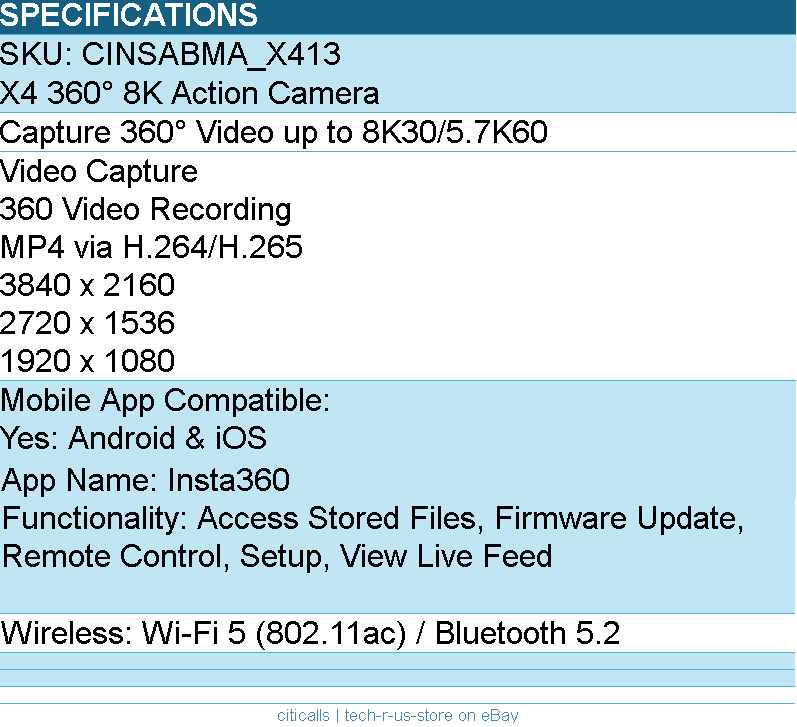
Task: Click the Wireless: Wi-Fi 5 / Bluetooth 5.2 row
Action: [x=398, y=633]
